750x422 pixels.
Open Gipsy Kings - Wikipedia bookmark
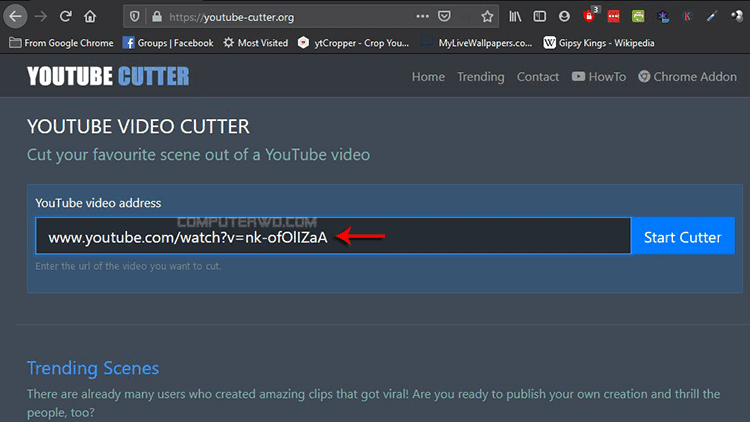coord(598,43)
